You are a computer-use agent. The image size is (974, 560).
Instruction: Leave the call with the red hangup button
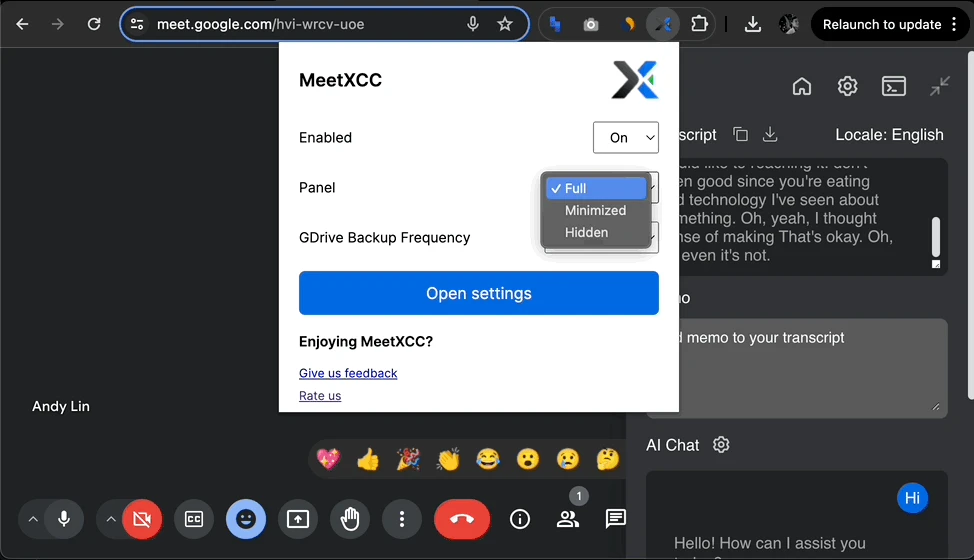pyautogui.click(x=462, y=519)
